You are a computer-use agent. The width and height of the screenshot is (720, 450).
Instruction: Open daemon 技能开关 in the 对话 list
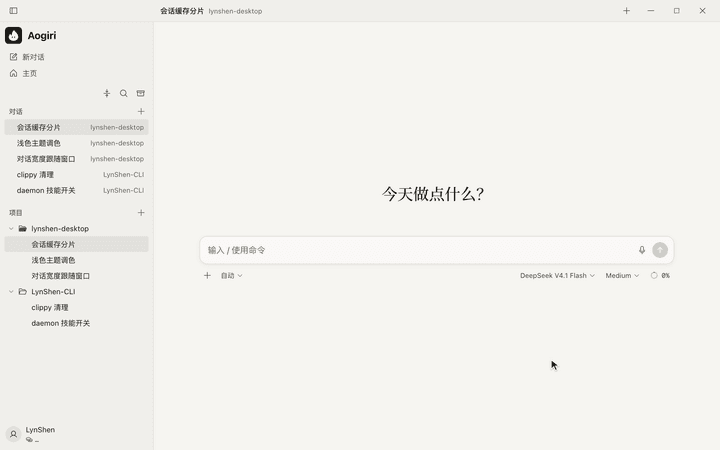77,190
